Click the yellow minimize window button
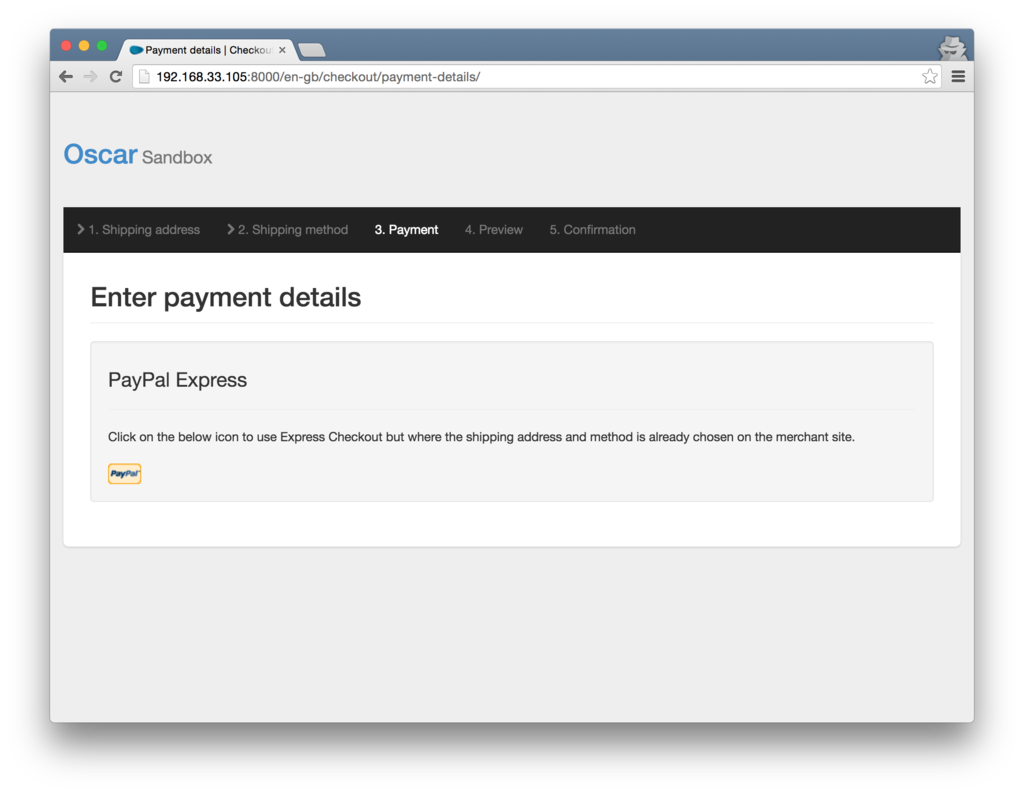This screenshot has height=794, width=1024. (84, 46)
